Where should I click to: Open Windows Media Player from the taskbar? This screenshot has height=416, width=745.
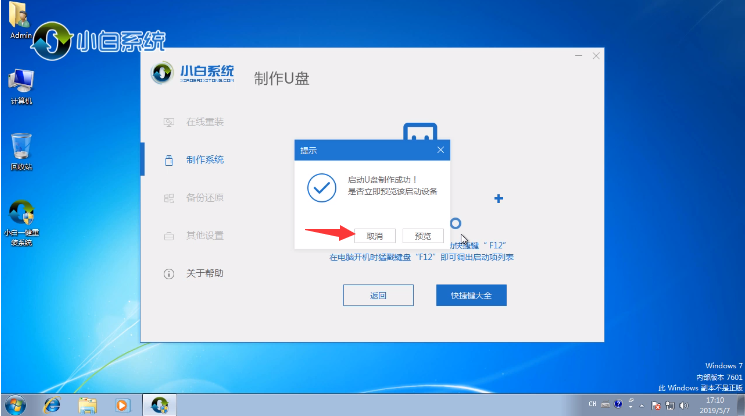122,405
